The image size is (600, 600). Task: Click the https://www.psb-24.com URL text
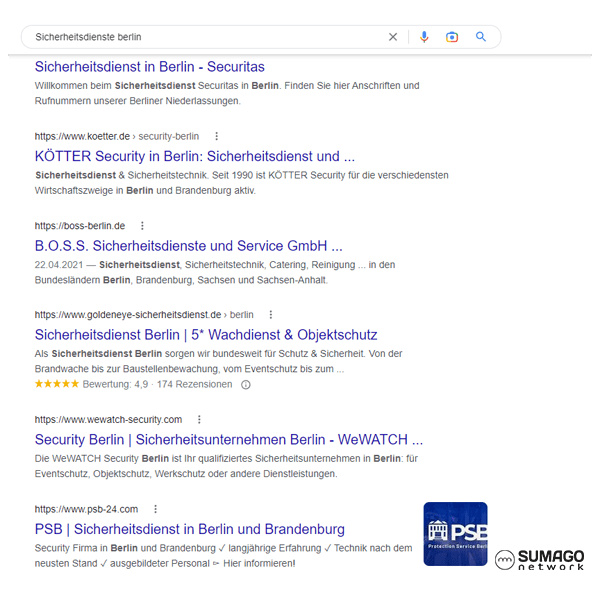coord(86,509)
